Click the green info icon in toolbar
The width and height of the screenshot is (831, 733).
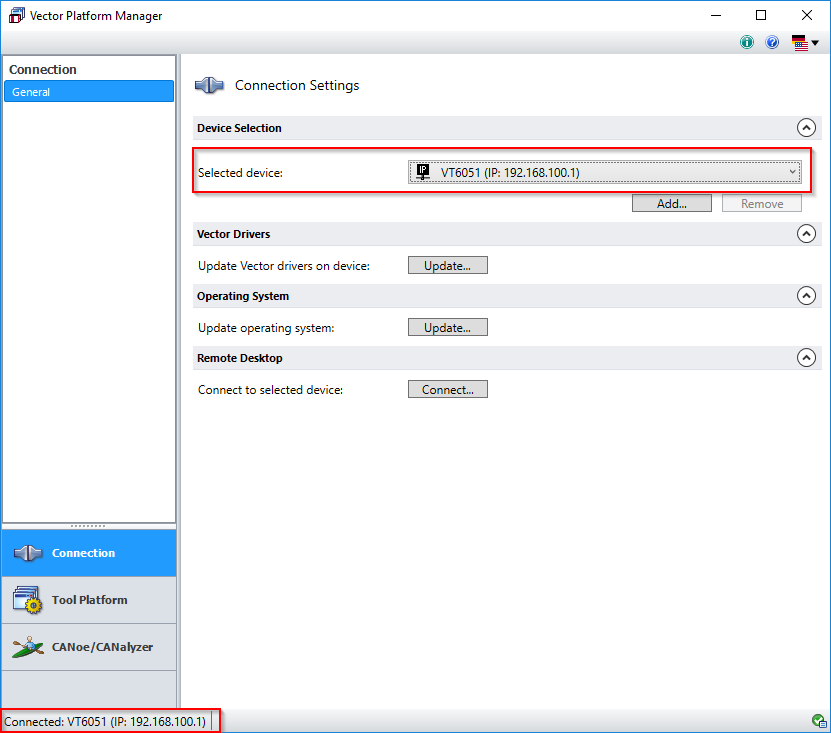[x=746, y=42]
